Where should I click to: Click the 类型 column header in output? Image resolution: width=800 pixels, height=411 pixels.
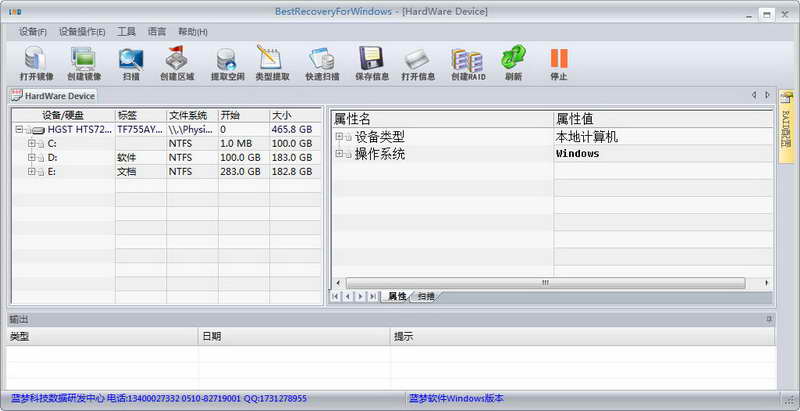(x=102, y=337)
